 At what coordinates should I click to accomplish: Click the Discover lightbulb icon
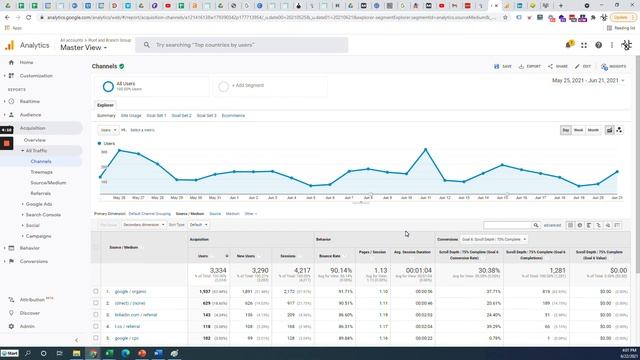coord(11,313)
